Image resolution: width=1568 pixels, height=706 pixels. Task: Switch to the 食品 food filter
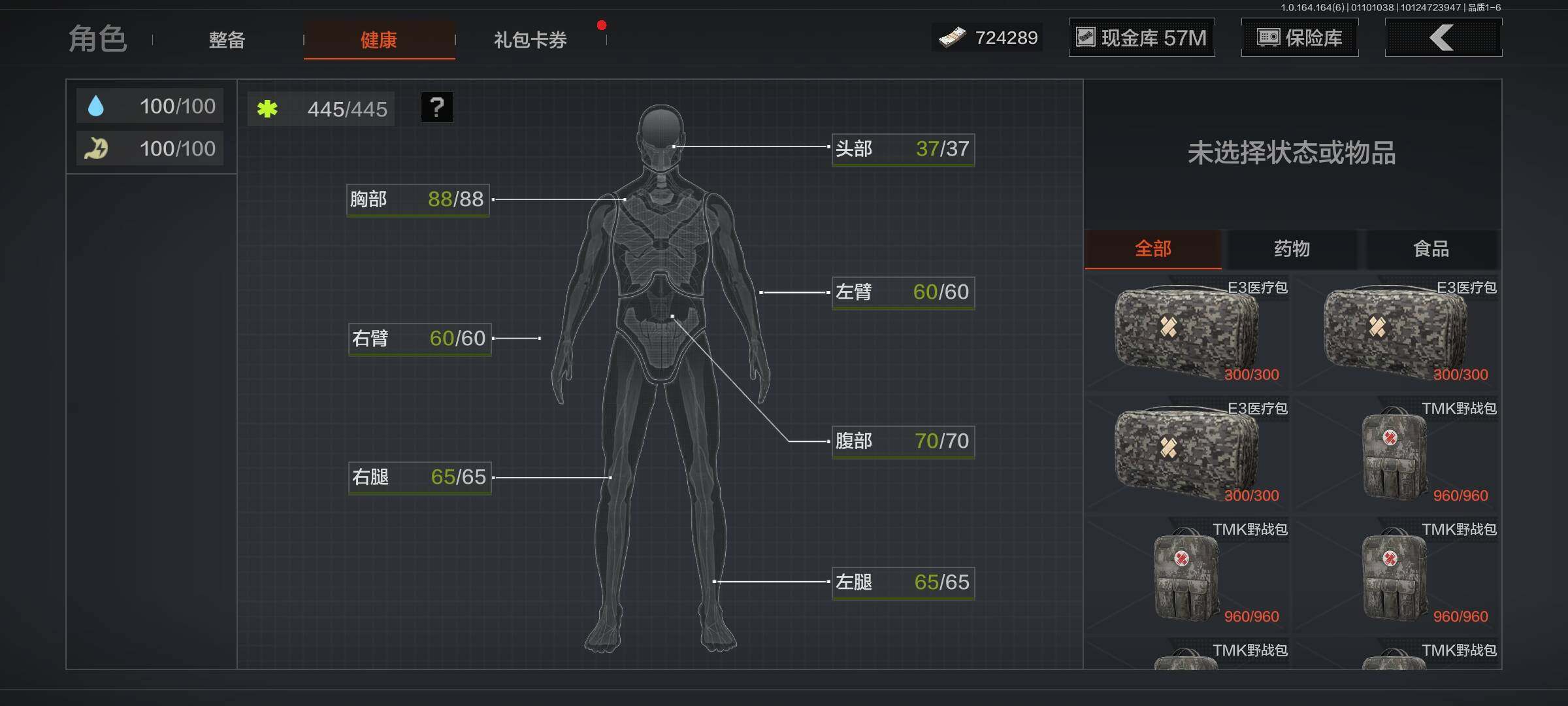[x=1431, y=249]
